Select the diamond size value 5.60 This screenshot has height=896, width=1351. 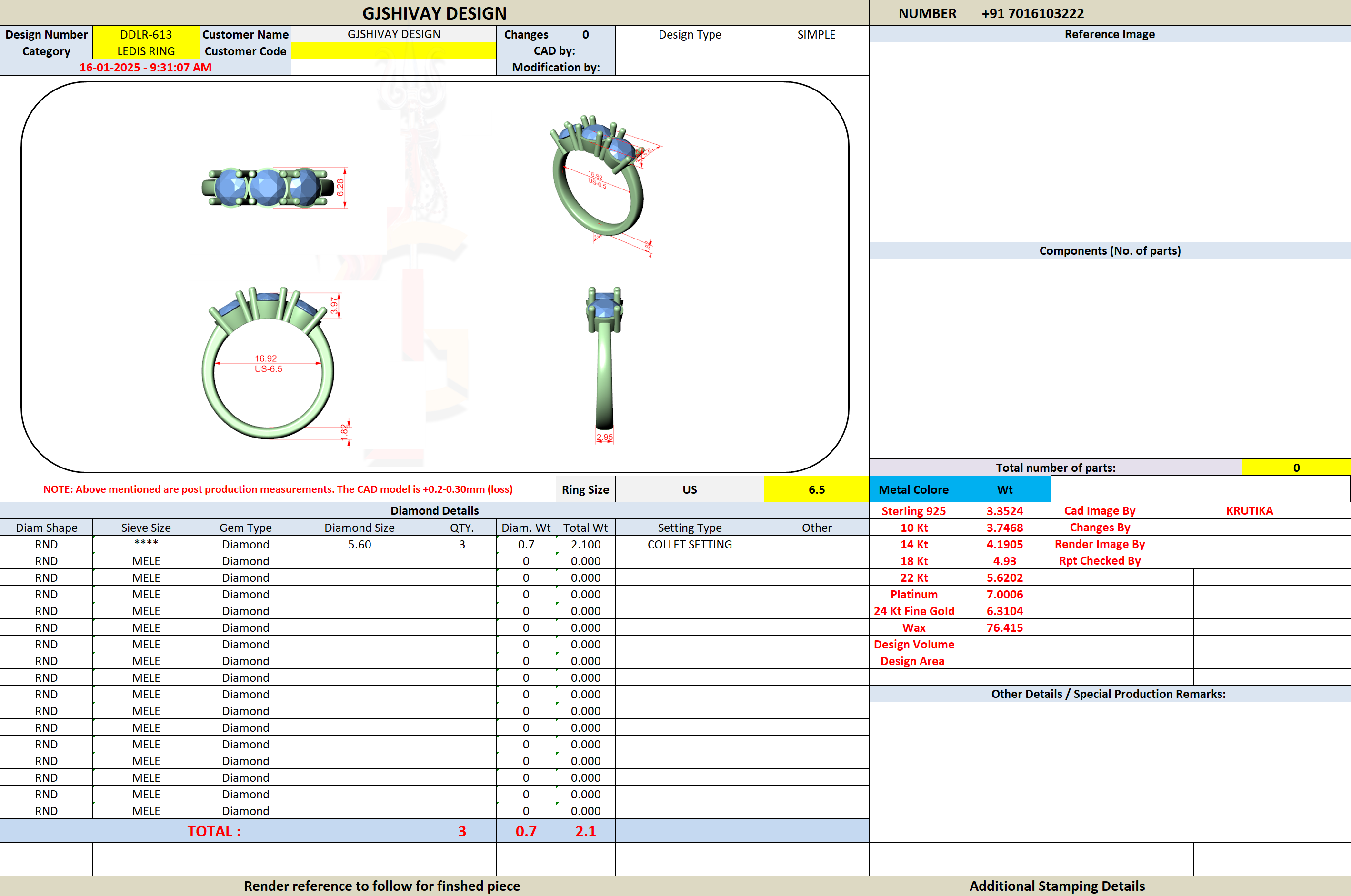[x=360, y=544]
